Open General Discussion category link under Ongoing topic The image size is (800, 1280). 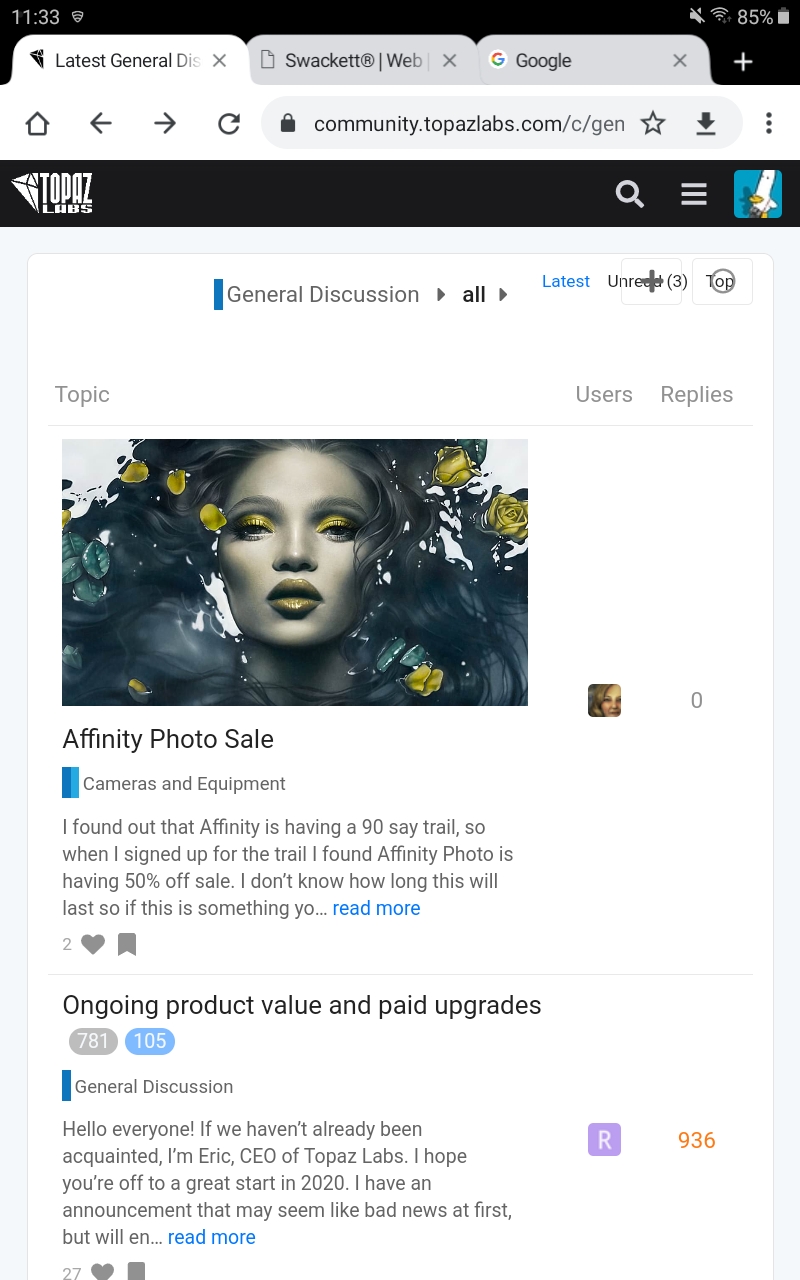(148, 1086)
